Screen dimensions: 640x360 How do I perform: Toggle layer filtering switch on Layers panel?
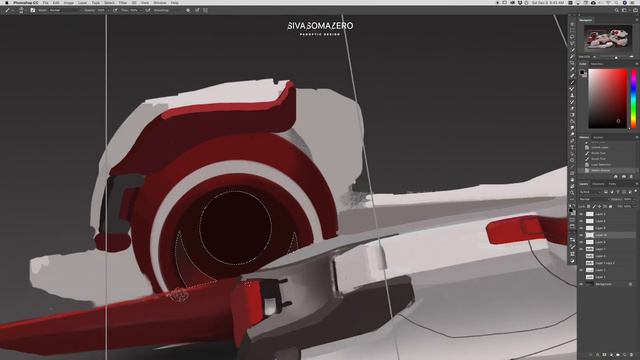(x=636, y=191)
